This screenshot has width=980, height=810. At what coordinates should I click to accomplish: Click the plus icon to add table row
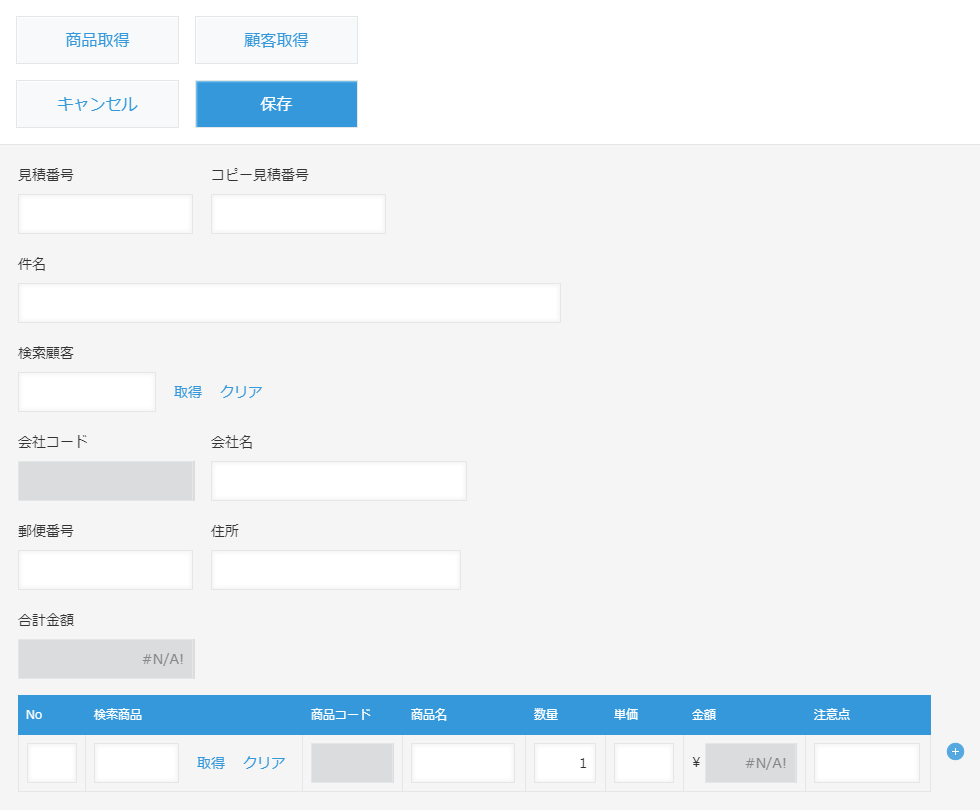[x=955, y=751]
